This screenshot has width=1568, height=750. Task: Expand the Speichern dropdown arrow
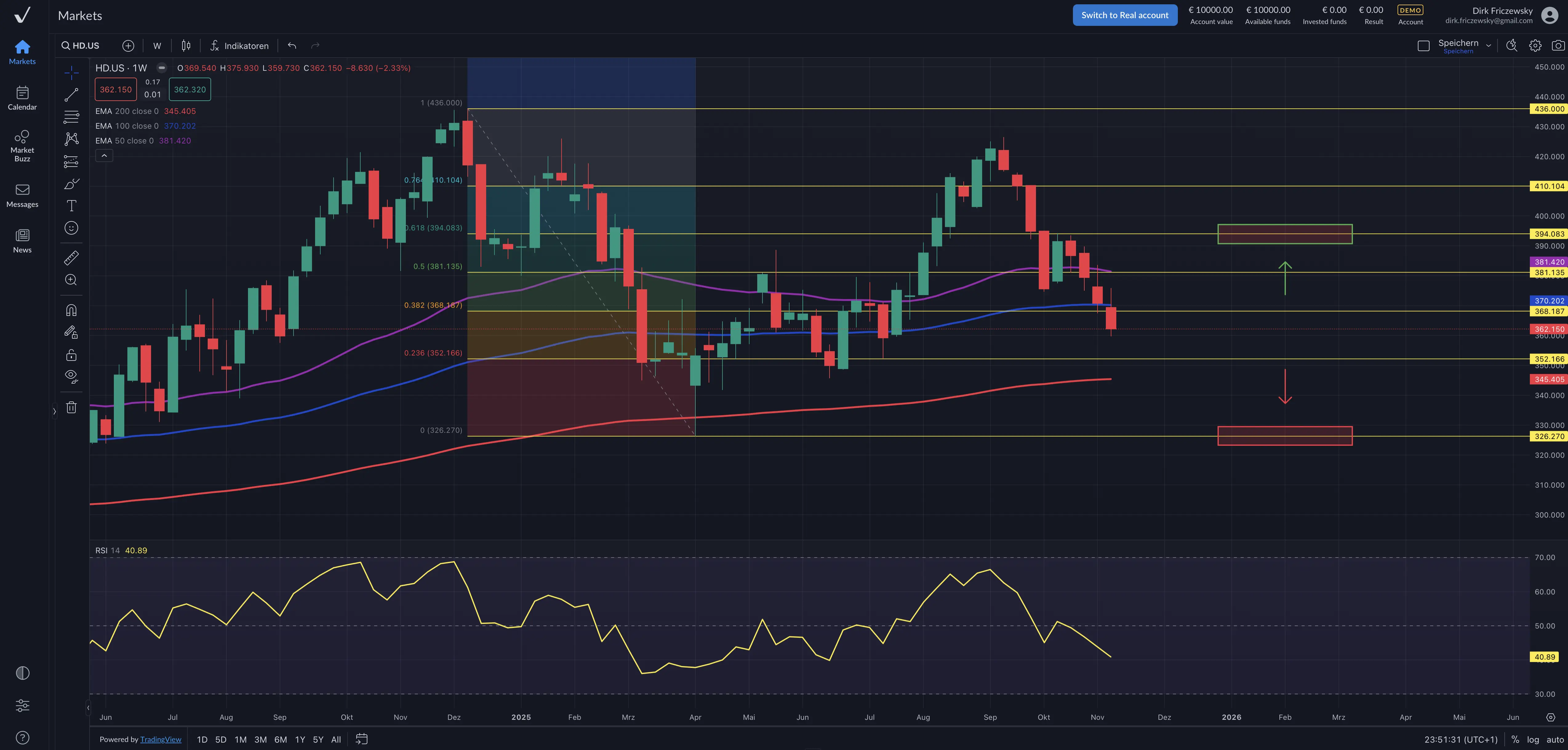point(1488,46)
